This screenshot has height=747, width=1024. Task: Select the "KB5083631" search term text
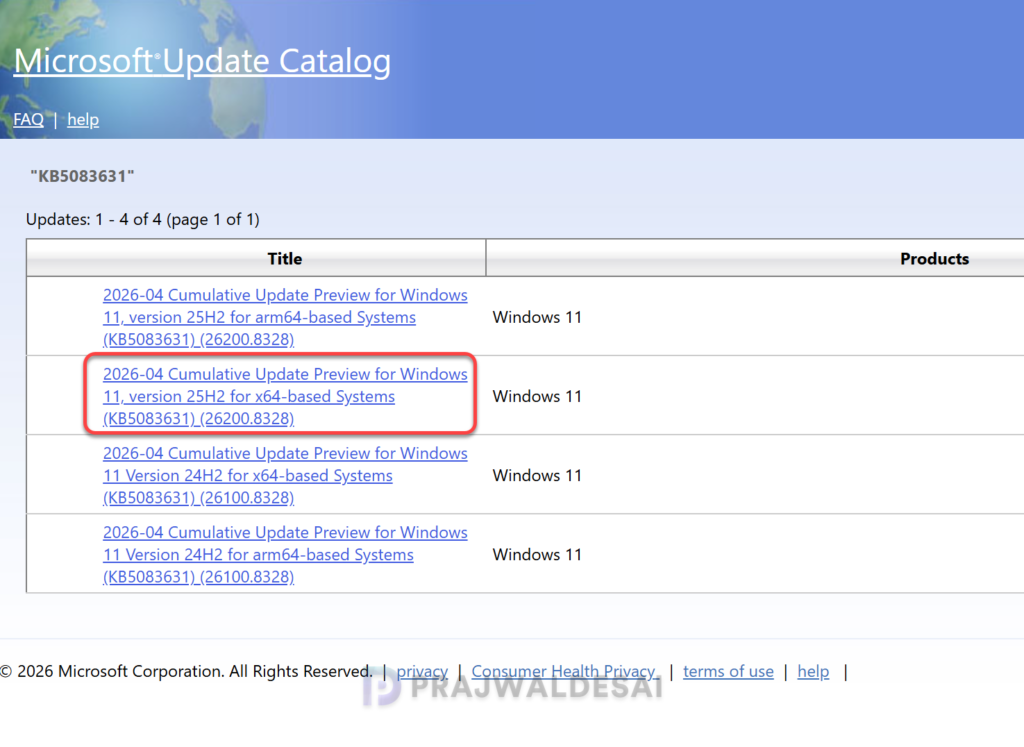pyautogui.click(x=82, y=176)
